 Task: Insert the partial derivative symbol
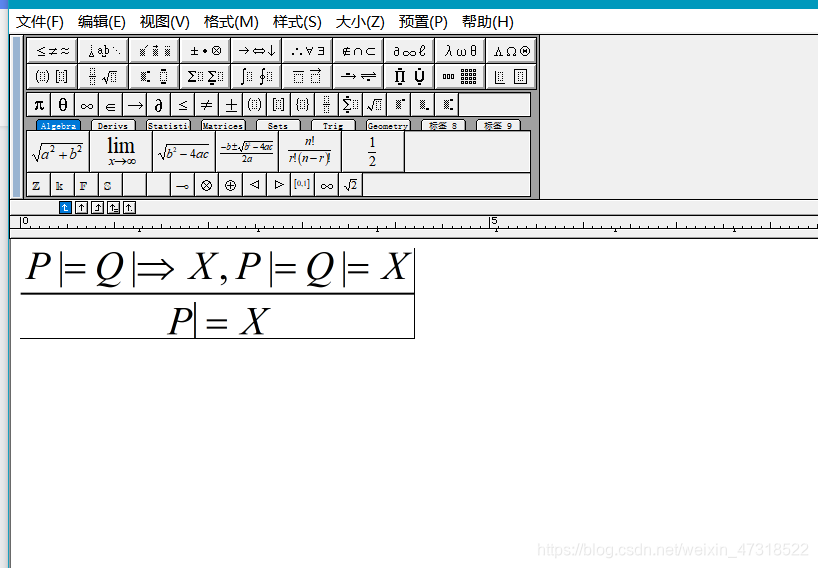pos(159,105)
